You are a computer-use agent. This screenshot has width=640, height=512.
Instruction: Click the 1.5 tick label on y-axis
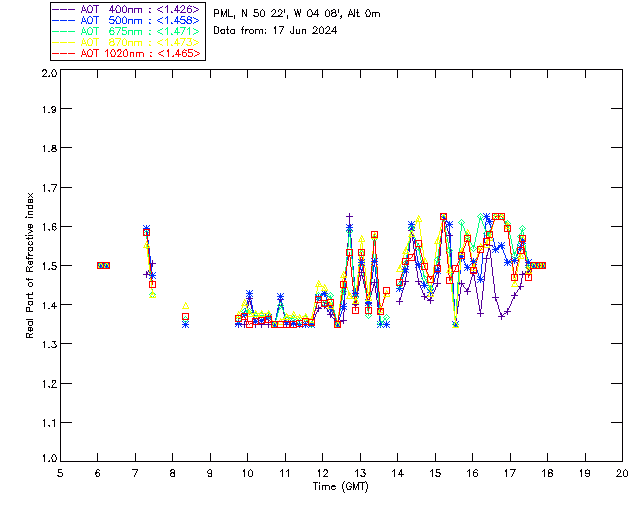click(48, 266)
